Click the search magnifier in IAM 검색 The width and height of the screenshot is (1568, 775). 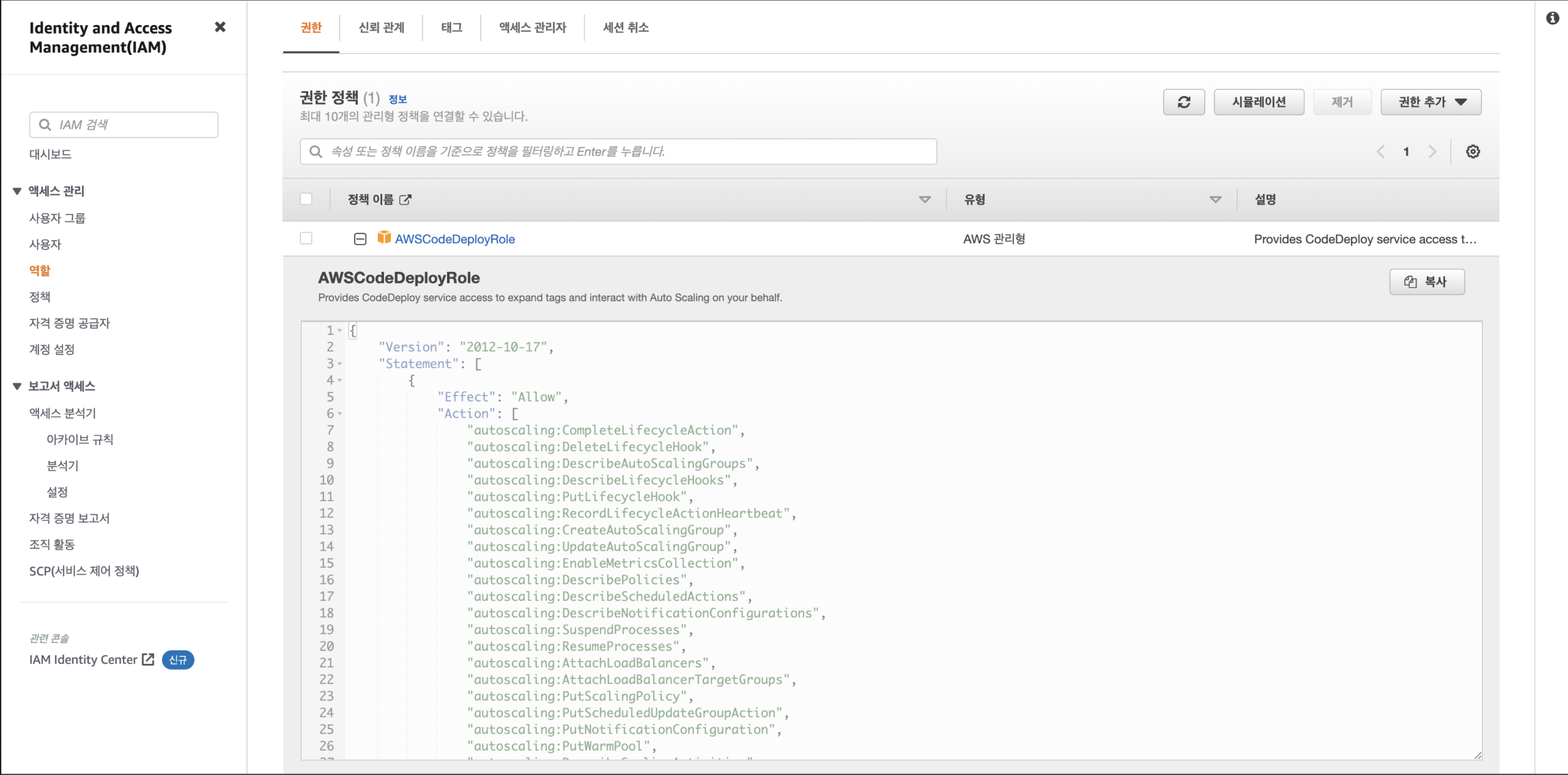[45, 125]
